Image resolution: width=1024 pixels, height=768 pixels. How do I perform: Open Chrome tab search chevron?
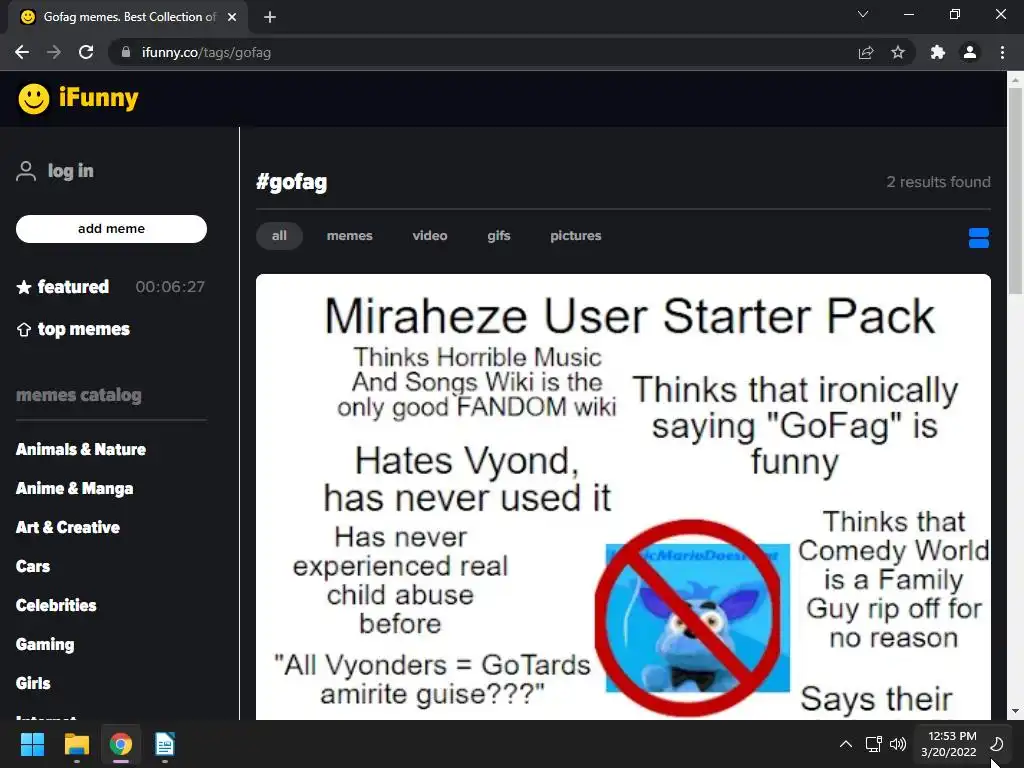pyautogui.click(x=863, y=14)
